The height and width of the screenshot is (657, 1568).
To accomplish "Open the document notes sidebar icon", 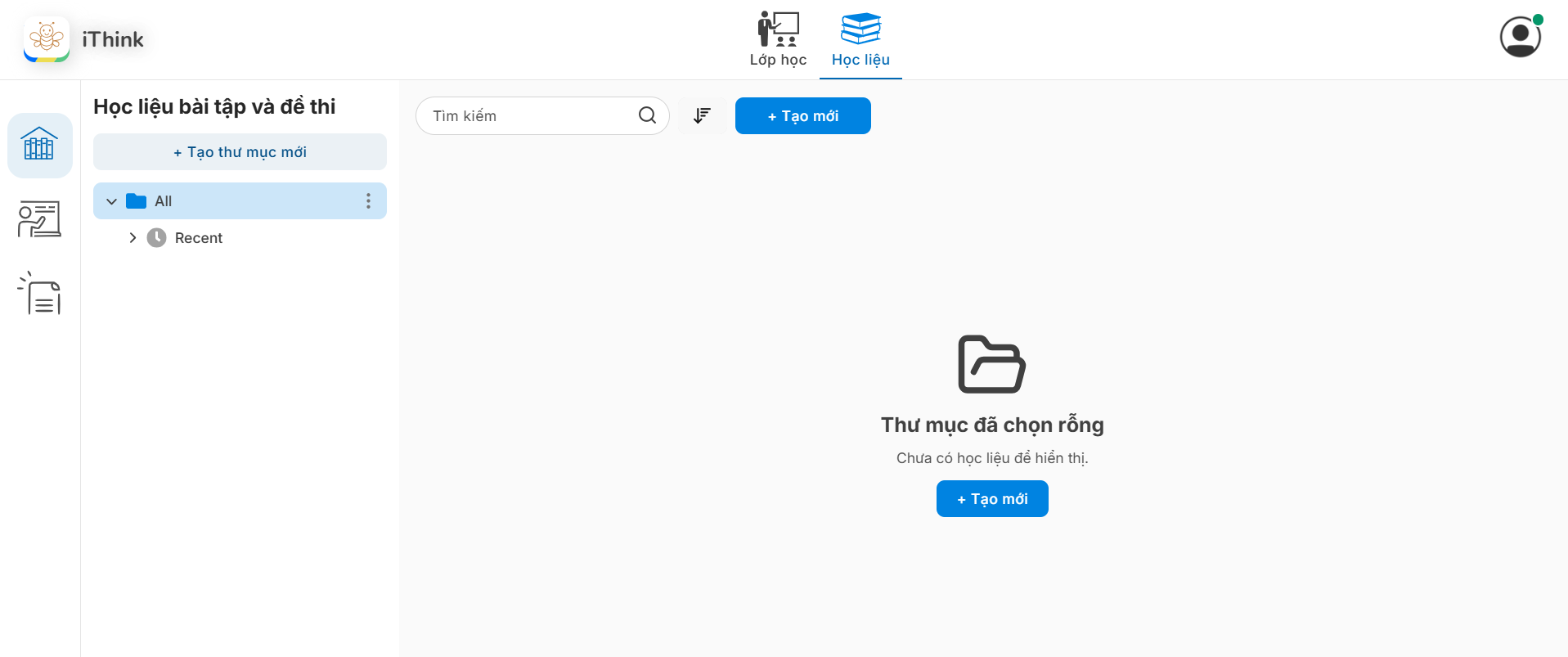I will pos(39,294).
